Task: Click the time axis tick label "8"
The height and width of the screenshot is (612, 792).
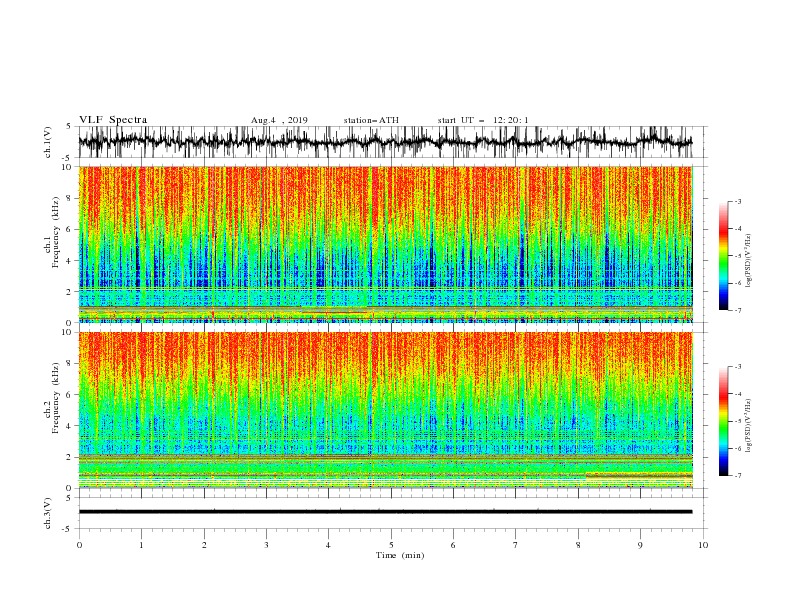Action: tap(578, 545)
